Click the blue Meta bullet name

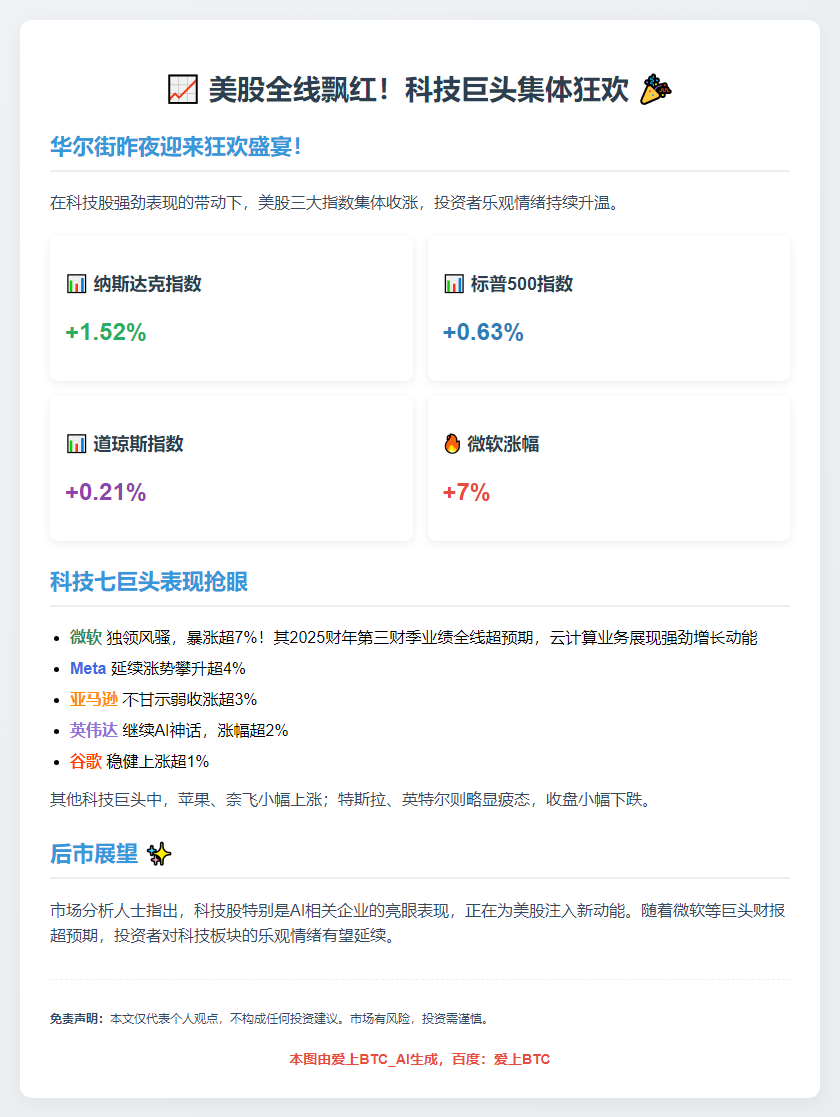88,668
